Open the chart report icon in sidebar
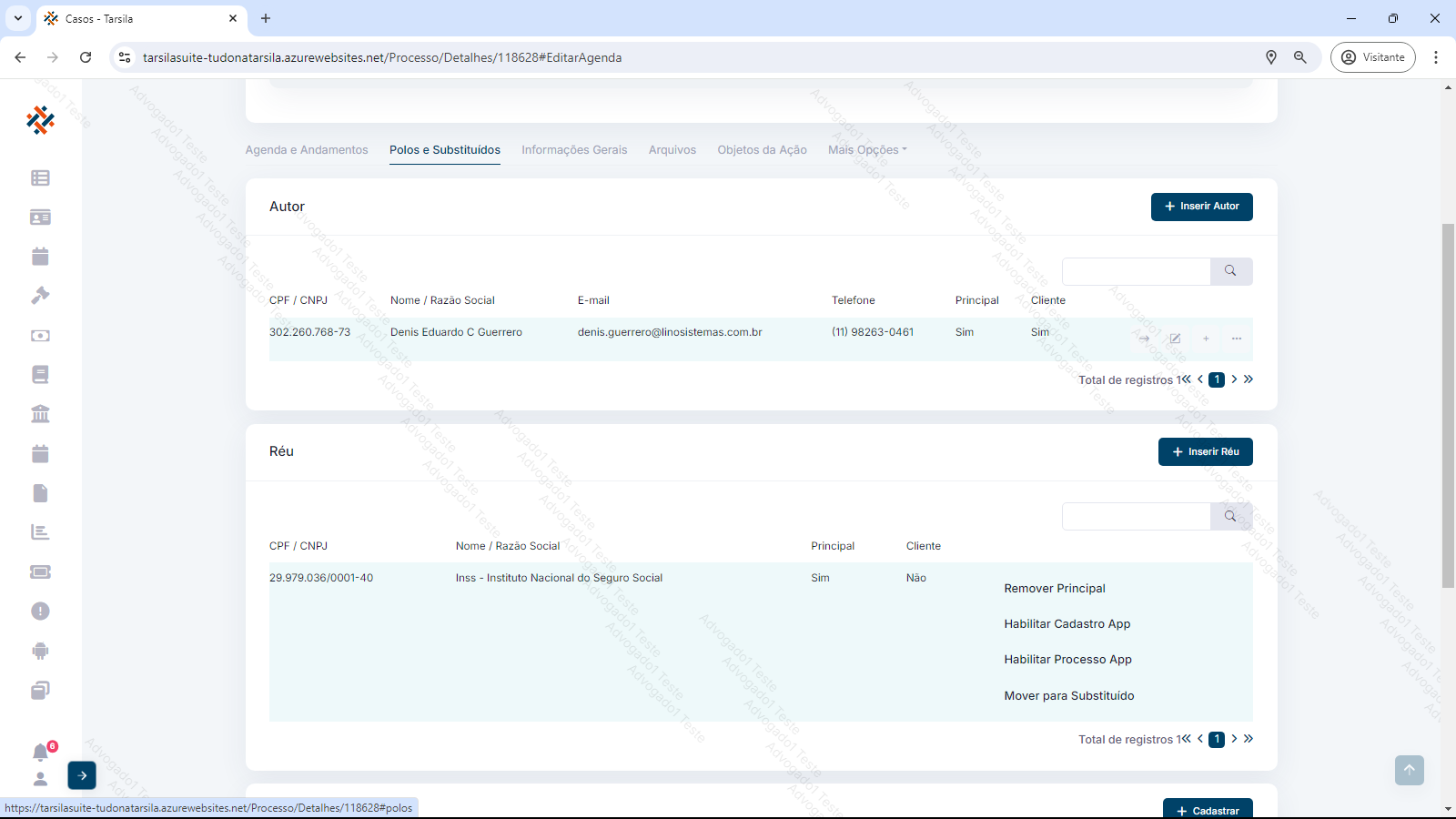Image resolution: width=1456 pixels, height=819 pixels. (40, 532)
